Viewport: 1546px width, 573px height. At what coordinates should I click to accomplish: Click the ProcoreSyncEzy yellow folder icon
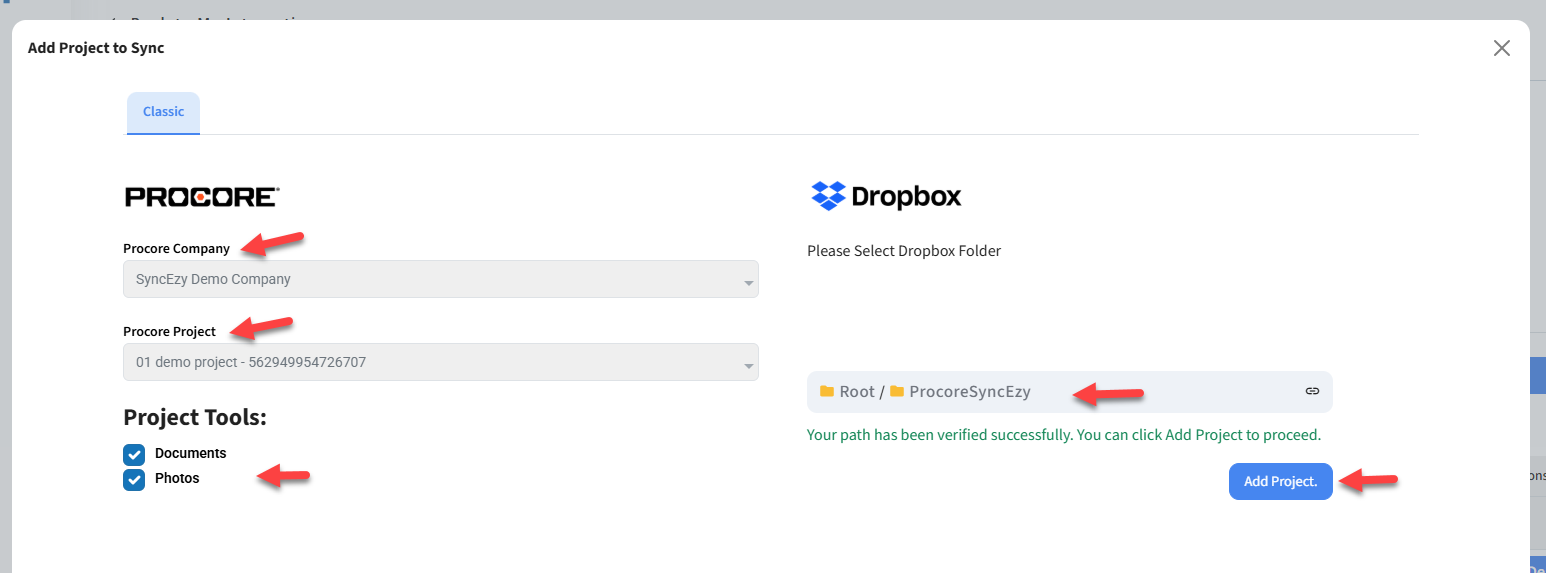tap(897, 391)
